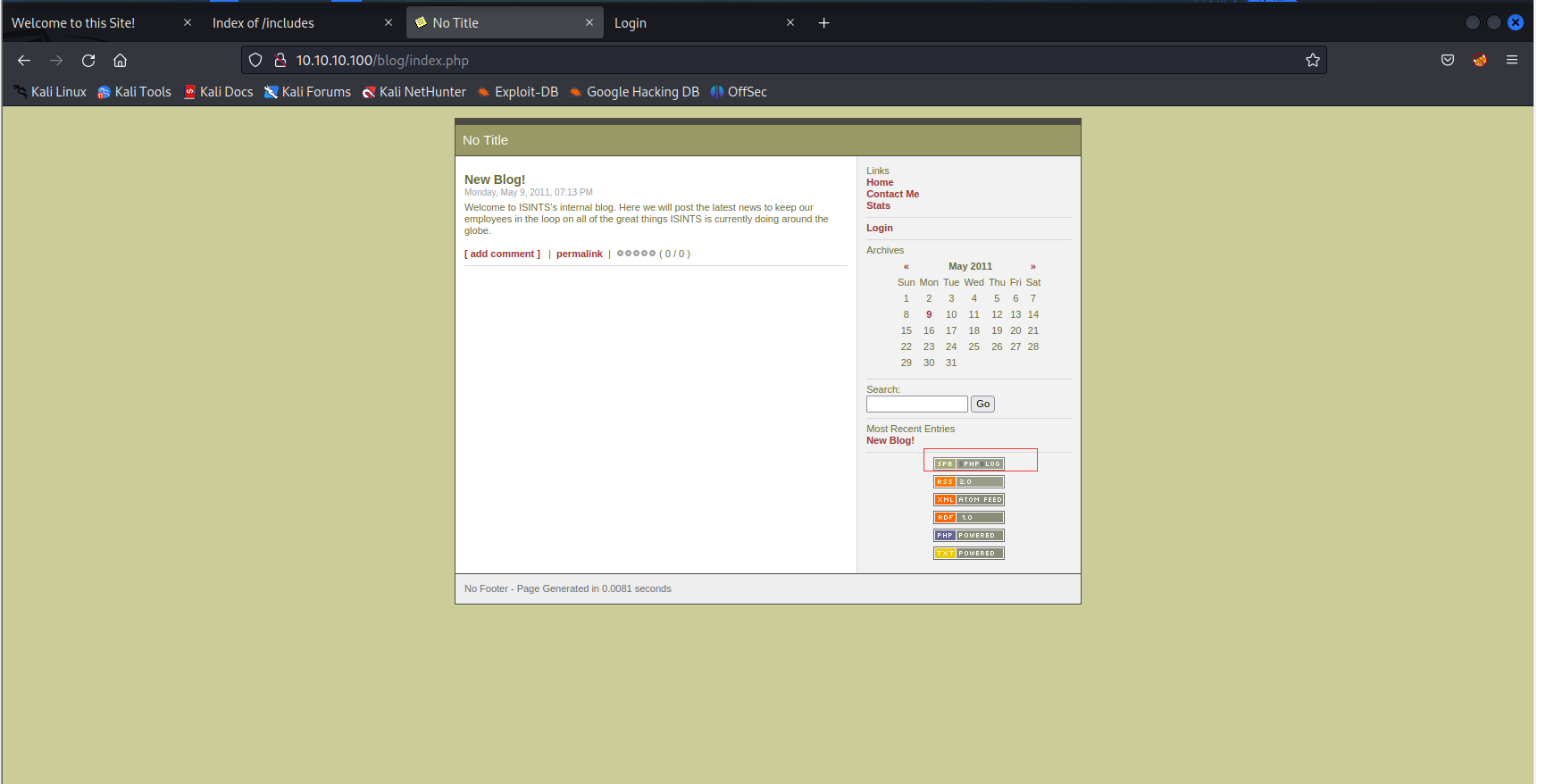The image size is (1546, 784).
Task: Click the '( 0 / 0 )' rating count
Action: 674,254
